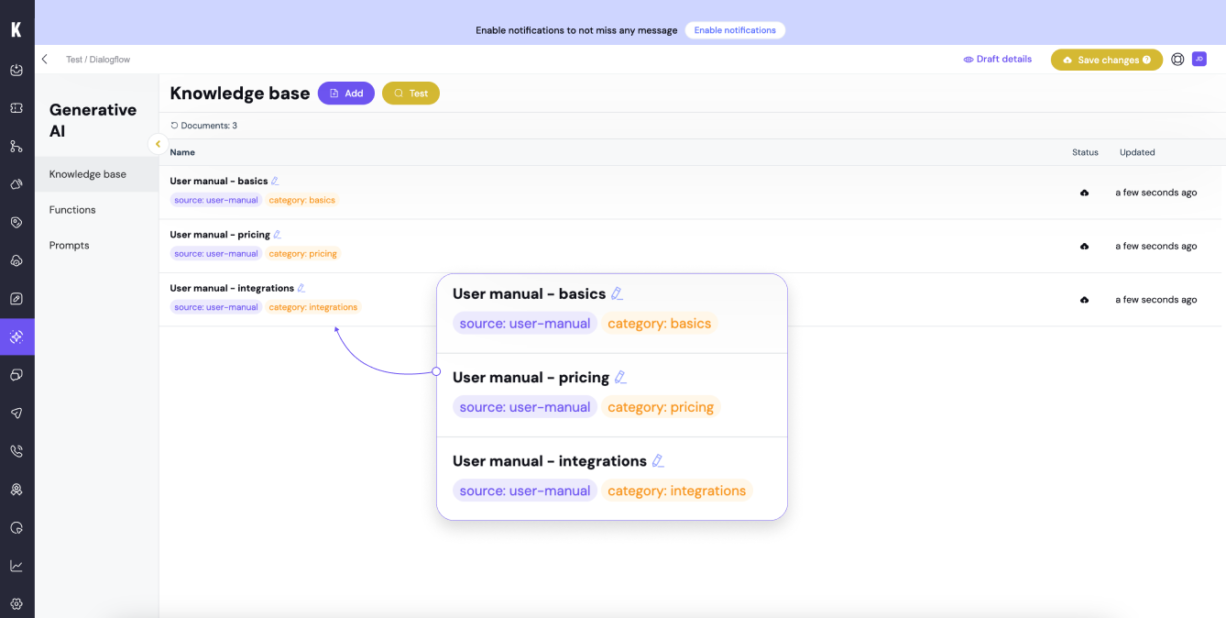This screenshot has width=1226, height=618.
Task: Click the Save changes button
Action: click(1106, 60)
